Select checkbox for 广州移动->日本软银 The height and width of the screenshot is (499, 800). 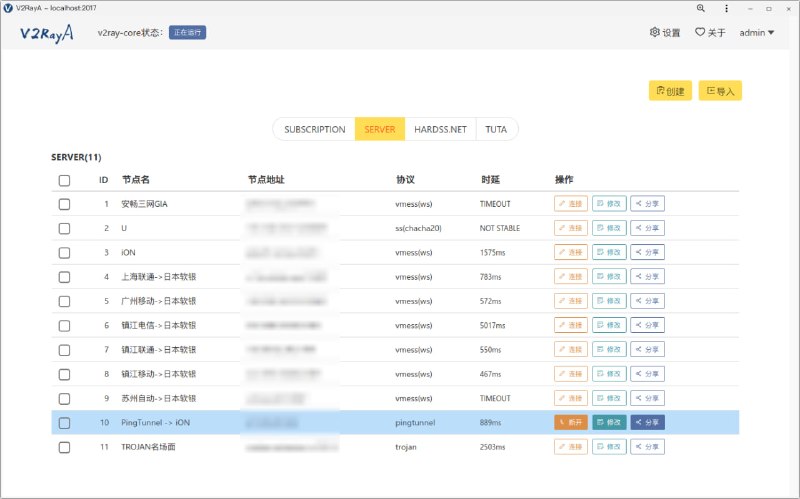(64, 302)
